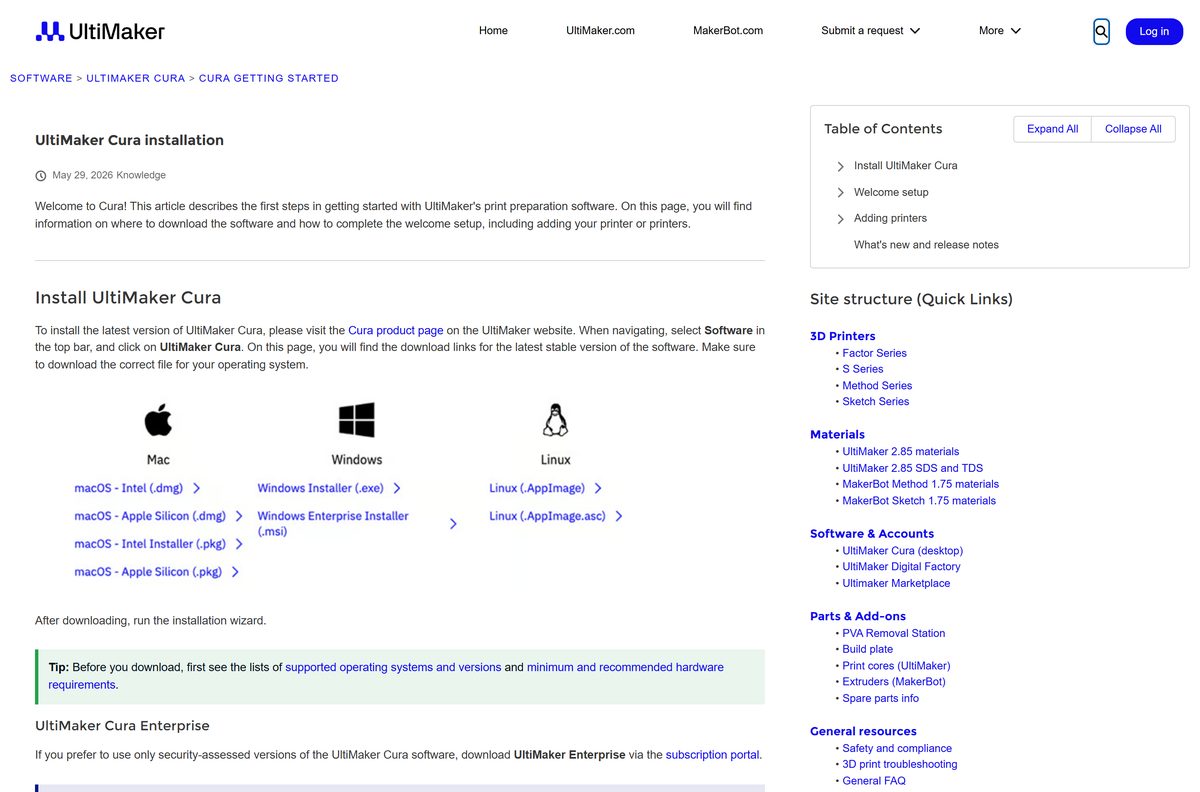Click arrow next to Windows Enterprise Installer
Screen dimensions: 1200x792
click(453, 524)
